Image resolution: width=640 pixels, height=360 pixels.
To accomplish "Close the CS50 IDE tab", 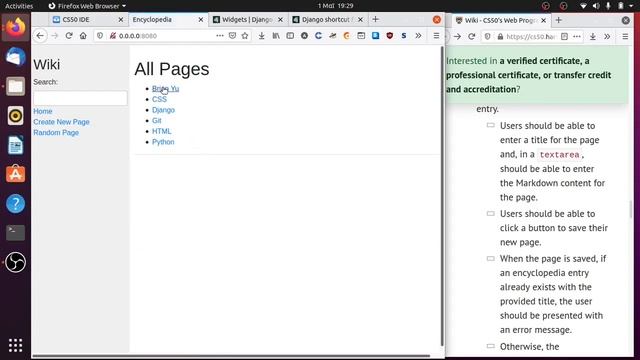I will click(121, 20).
